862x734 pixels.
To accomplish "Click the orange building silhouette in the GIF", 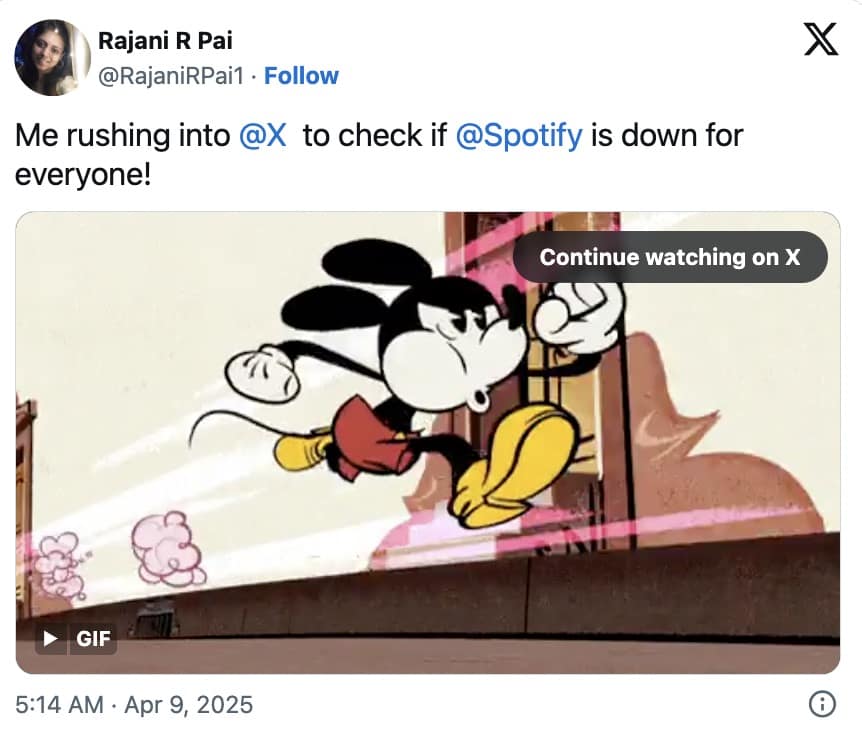I will click(x=720, y=450).
